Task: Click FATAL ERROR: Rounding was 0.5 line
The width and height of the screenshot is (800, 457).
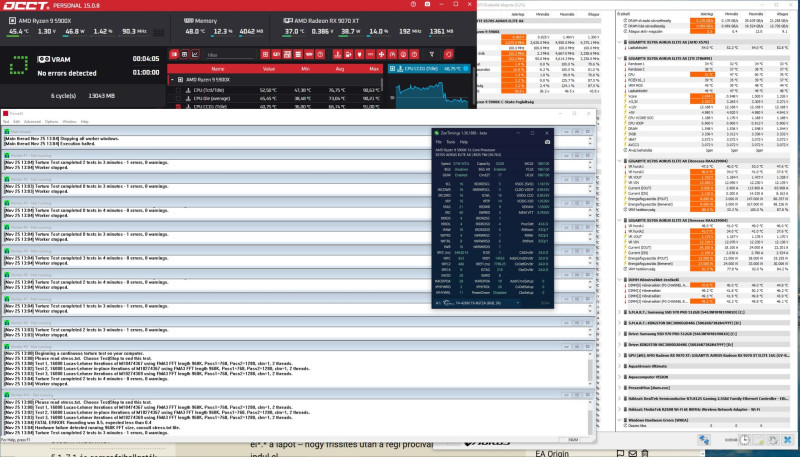Action: pos(78,422)
